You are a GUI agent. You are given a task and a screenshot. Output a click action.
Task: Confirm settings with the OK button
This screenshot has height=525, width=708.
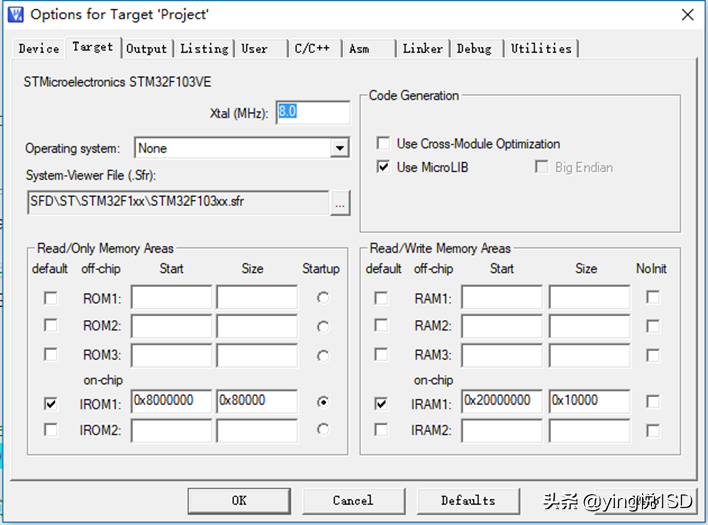click(239, 501)
